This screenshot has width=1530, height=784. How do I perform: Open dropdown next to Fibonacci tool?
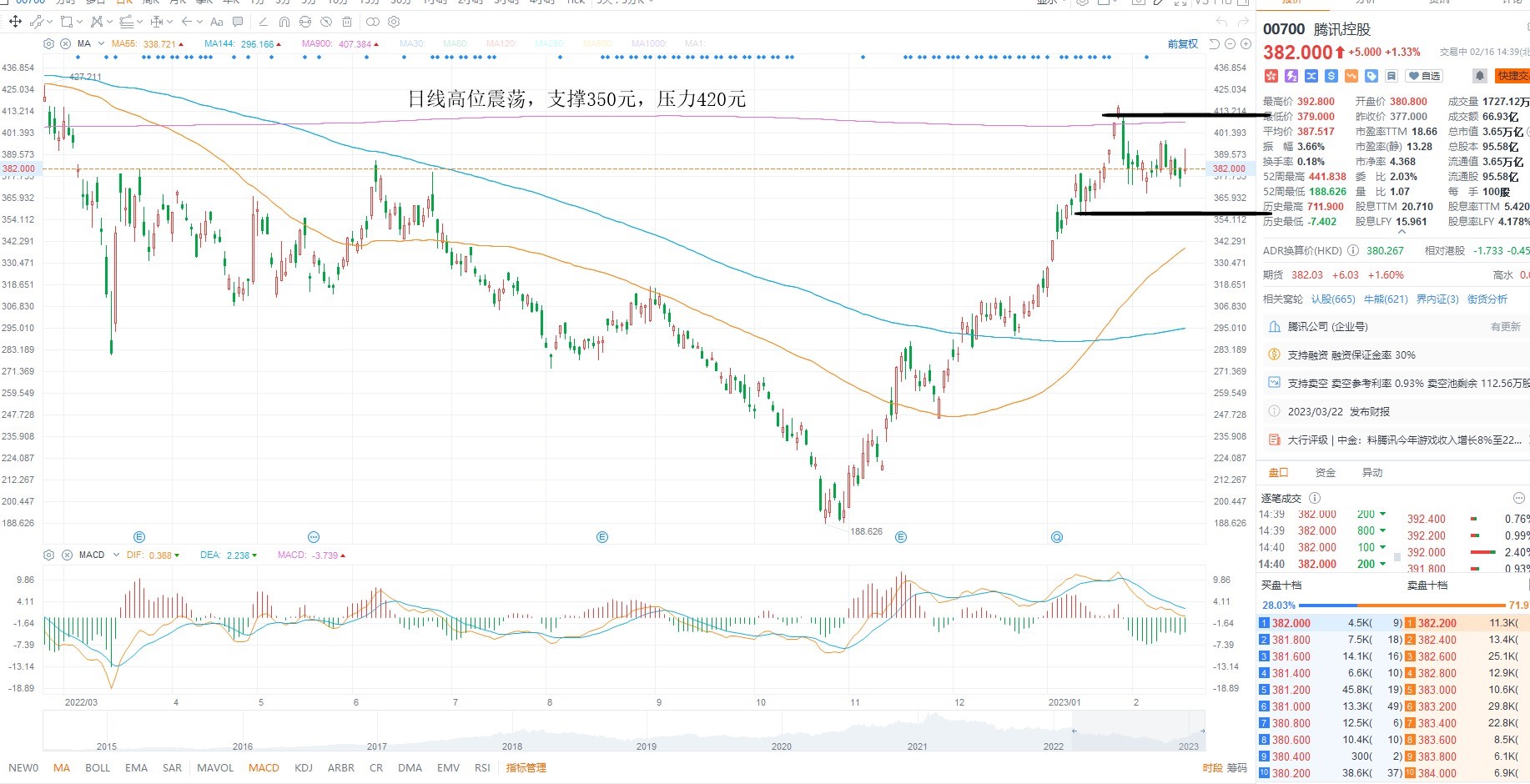pos(140,22)
